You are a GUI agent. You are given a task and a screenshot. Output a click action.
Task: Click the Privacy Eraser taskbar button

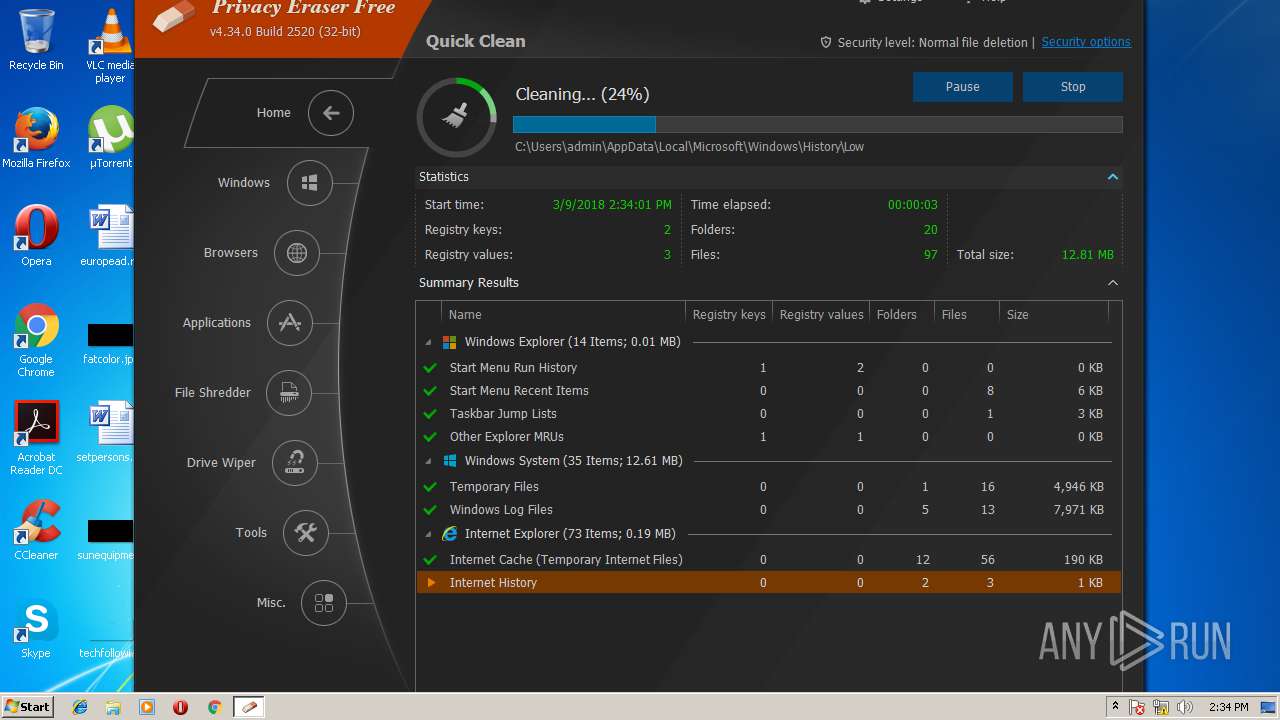click(249, 707)
